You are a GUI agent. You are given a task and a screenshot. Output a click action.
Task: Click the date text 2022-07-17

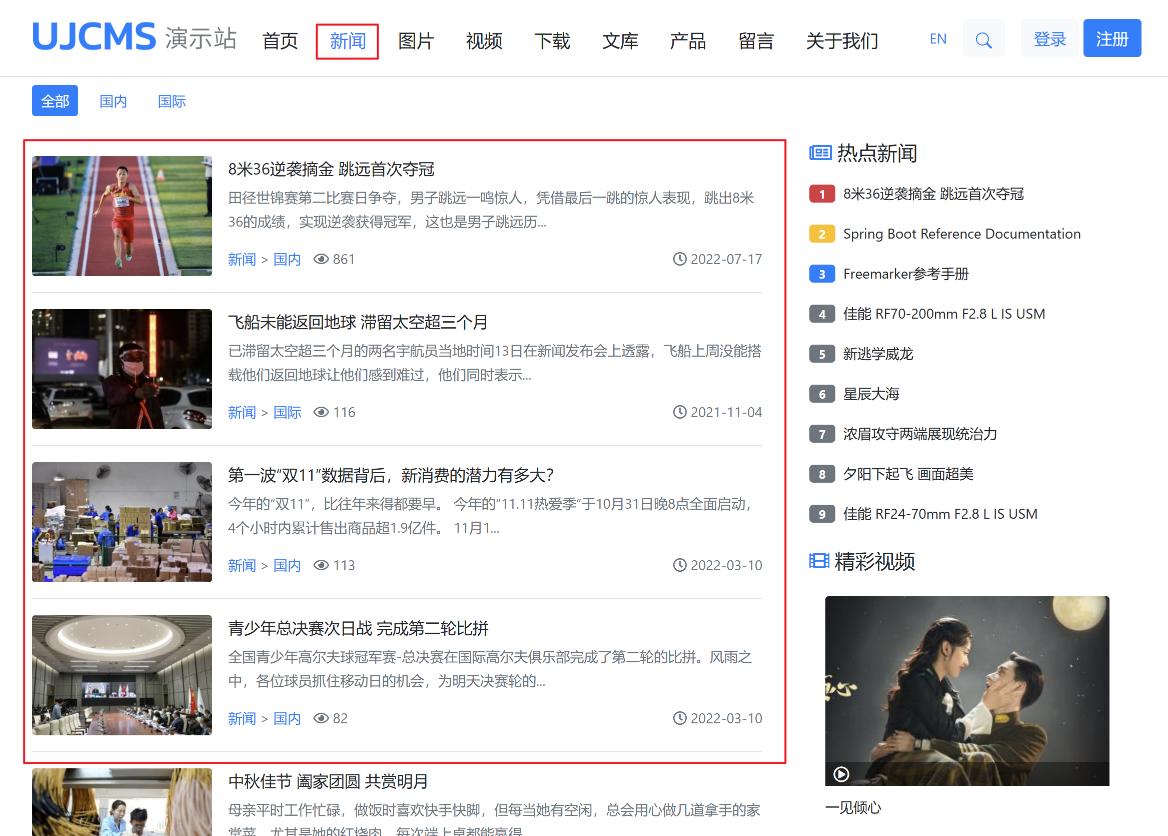pos(726,259)
